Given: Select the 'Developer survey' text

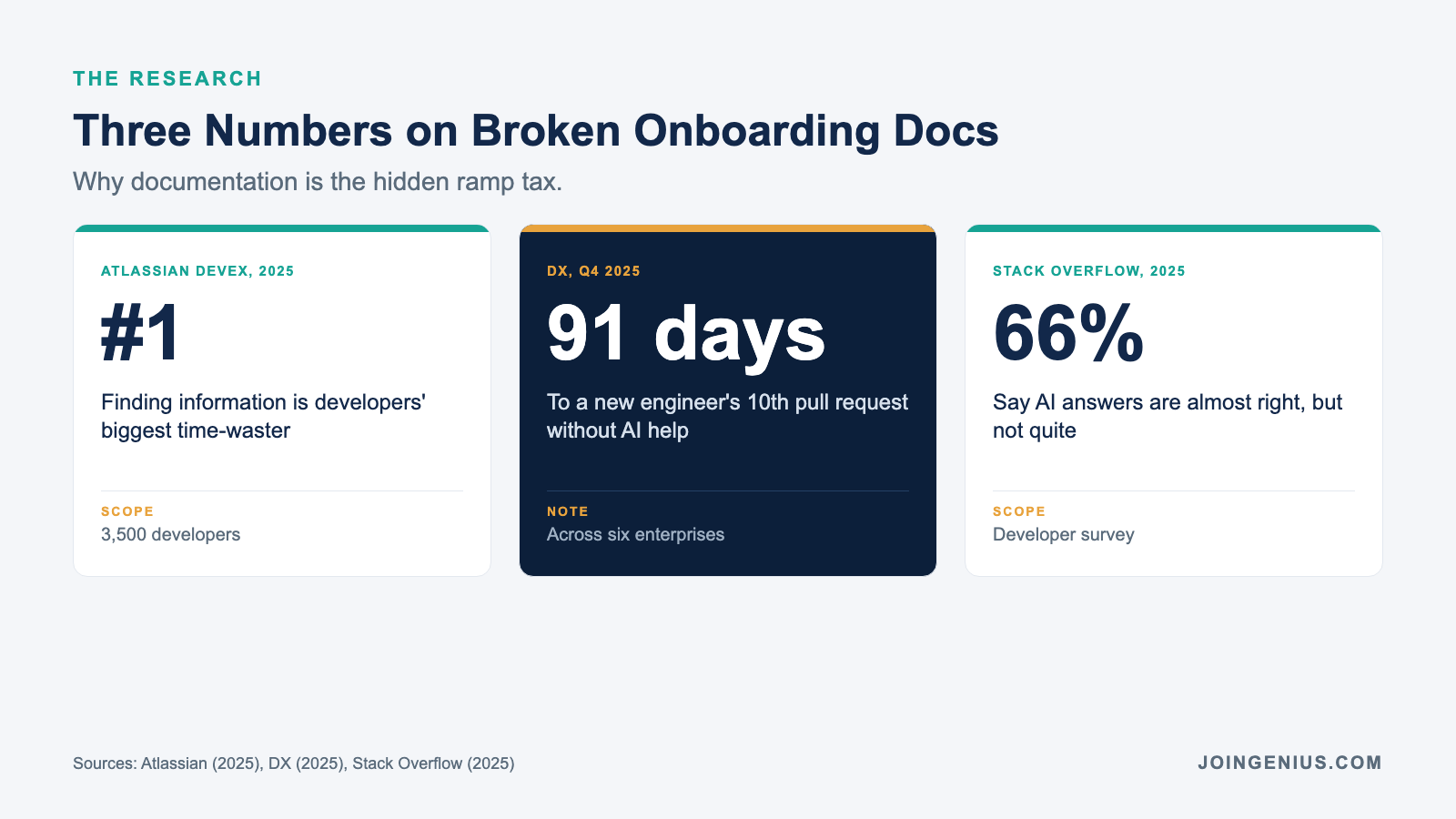Looking at the screenshot, I should pos(1064,534).
